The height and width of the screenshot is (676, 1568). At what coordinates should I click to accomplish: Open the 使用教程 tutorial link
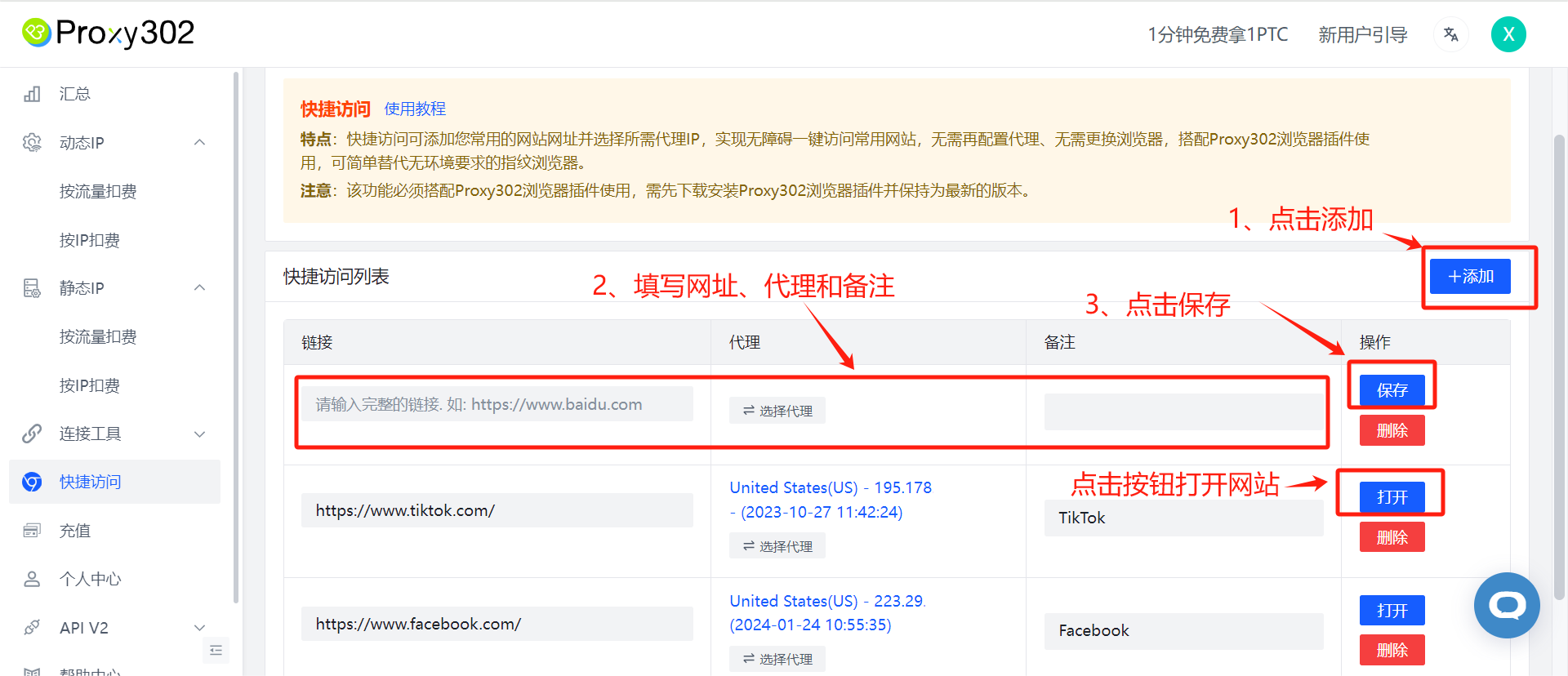pos(415,109)
